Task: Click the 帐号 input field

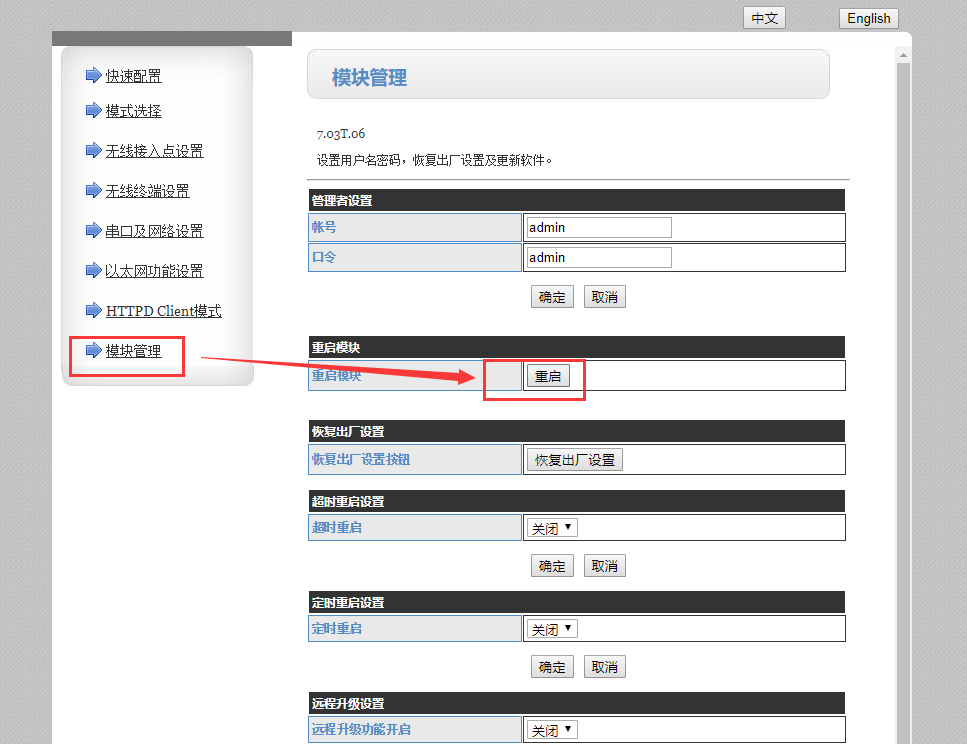Action: (x=599, y=227)
